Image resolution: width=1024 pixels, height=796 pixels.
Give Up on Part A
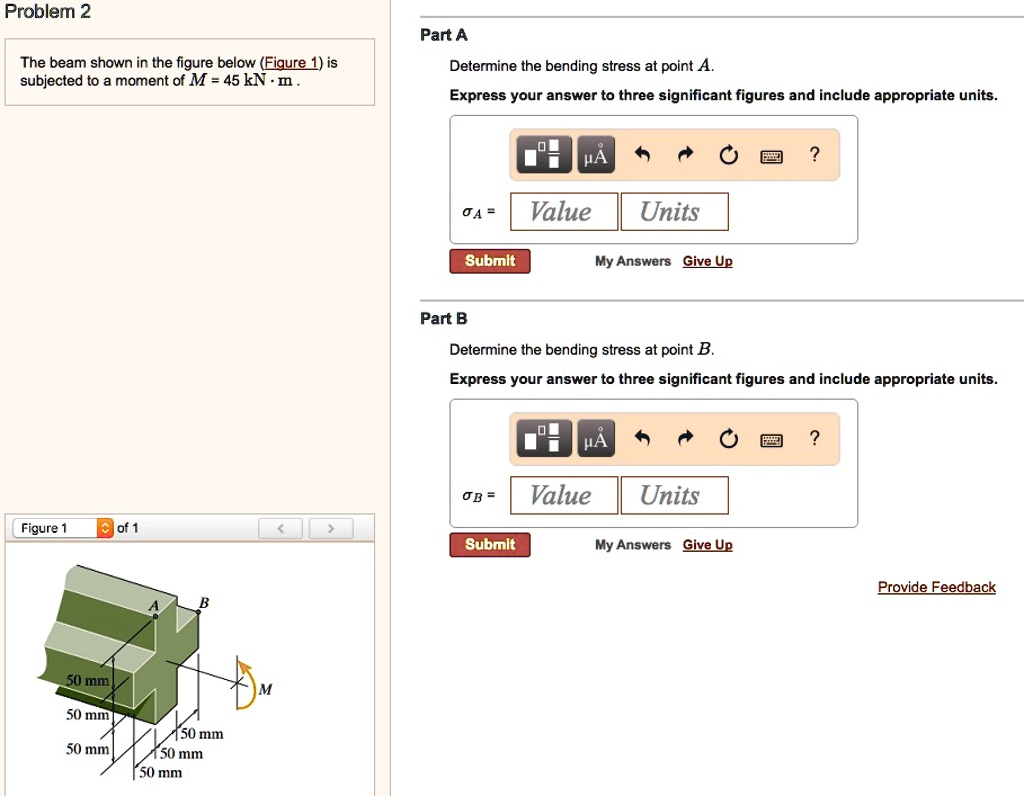click(x=707, y=261)
